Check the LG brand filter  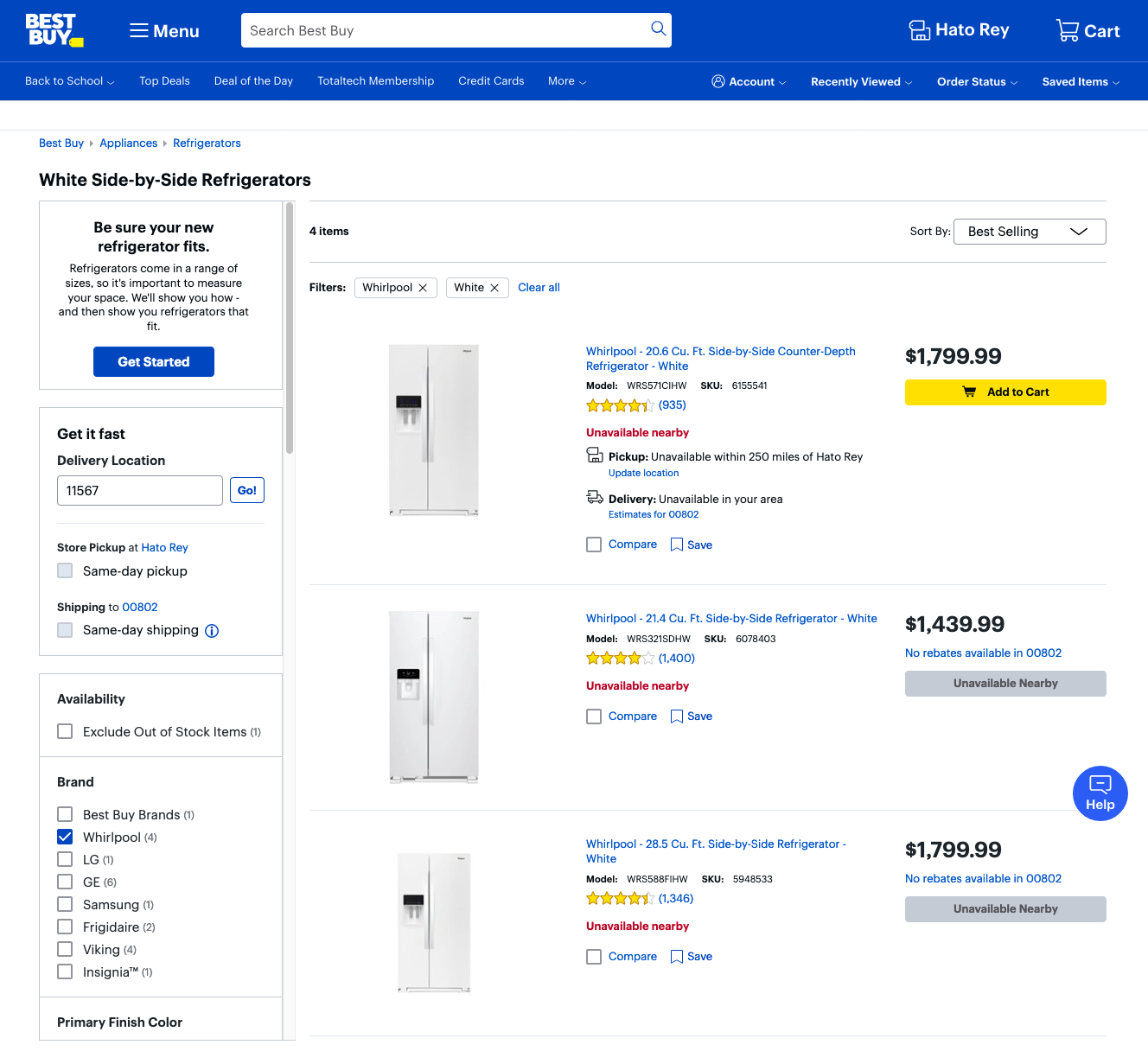[65, 859]
